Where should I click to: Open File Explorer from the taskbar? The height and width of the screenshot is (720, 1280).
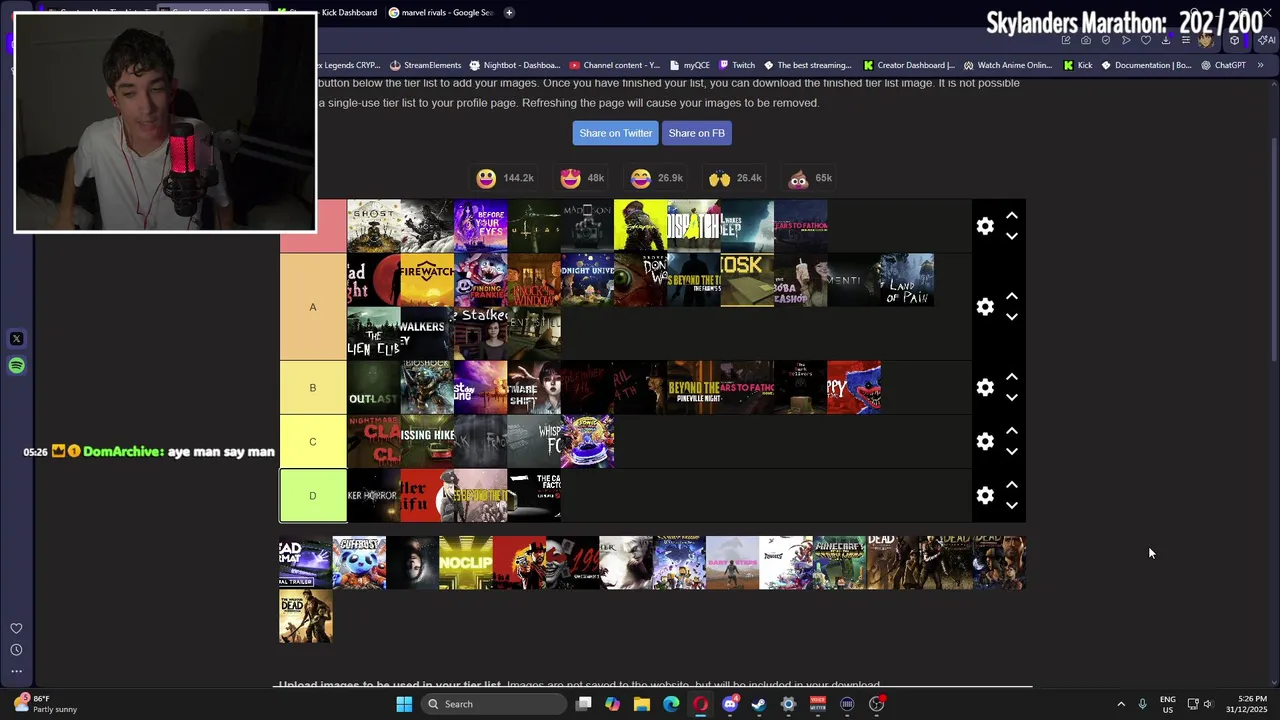click(642, 704)
